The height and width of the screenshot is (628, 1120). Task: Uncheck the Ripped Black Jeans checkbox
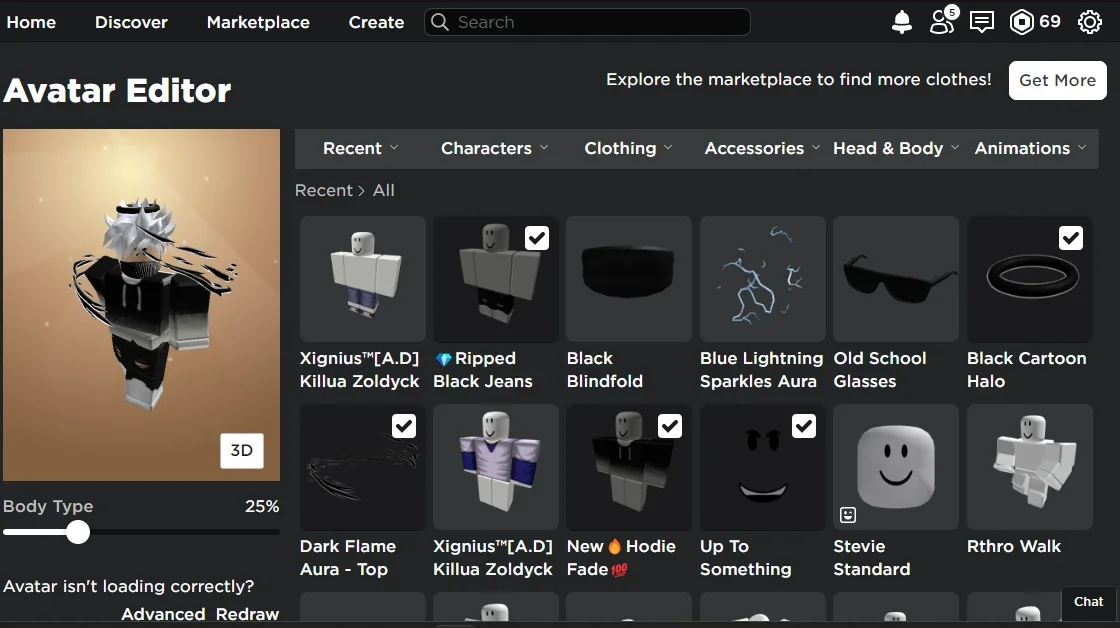coord(536,238)
